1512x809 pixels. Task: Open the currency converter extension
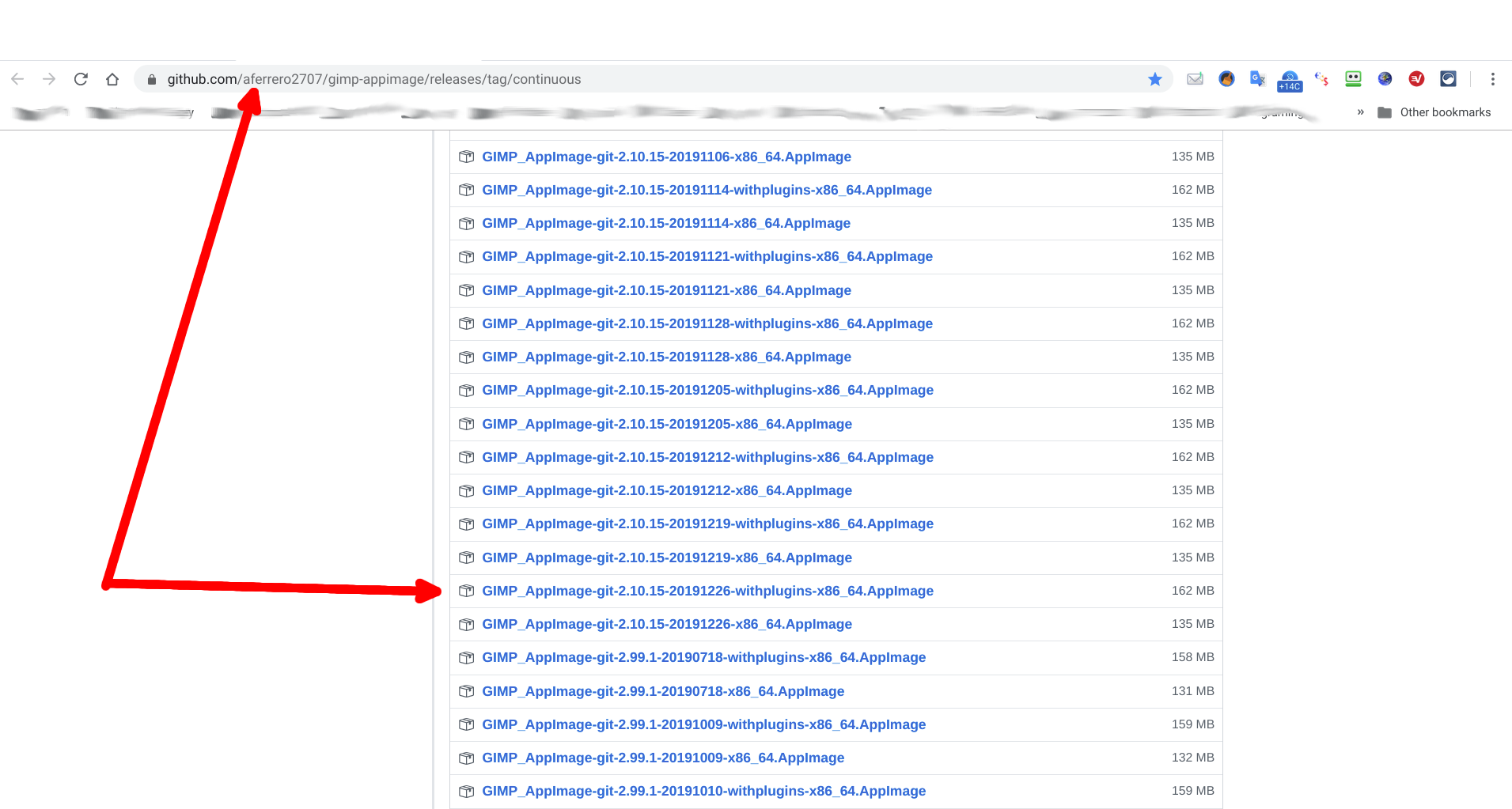pos(1321,79)
